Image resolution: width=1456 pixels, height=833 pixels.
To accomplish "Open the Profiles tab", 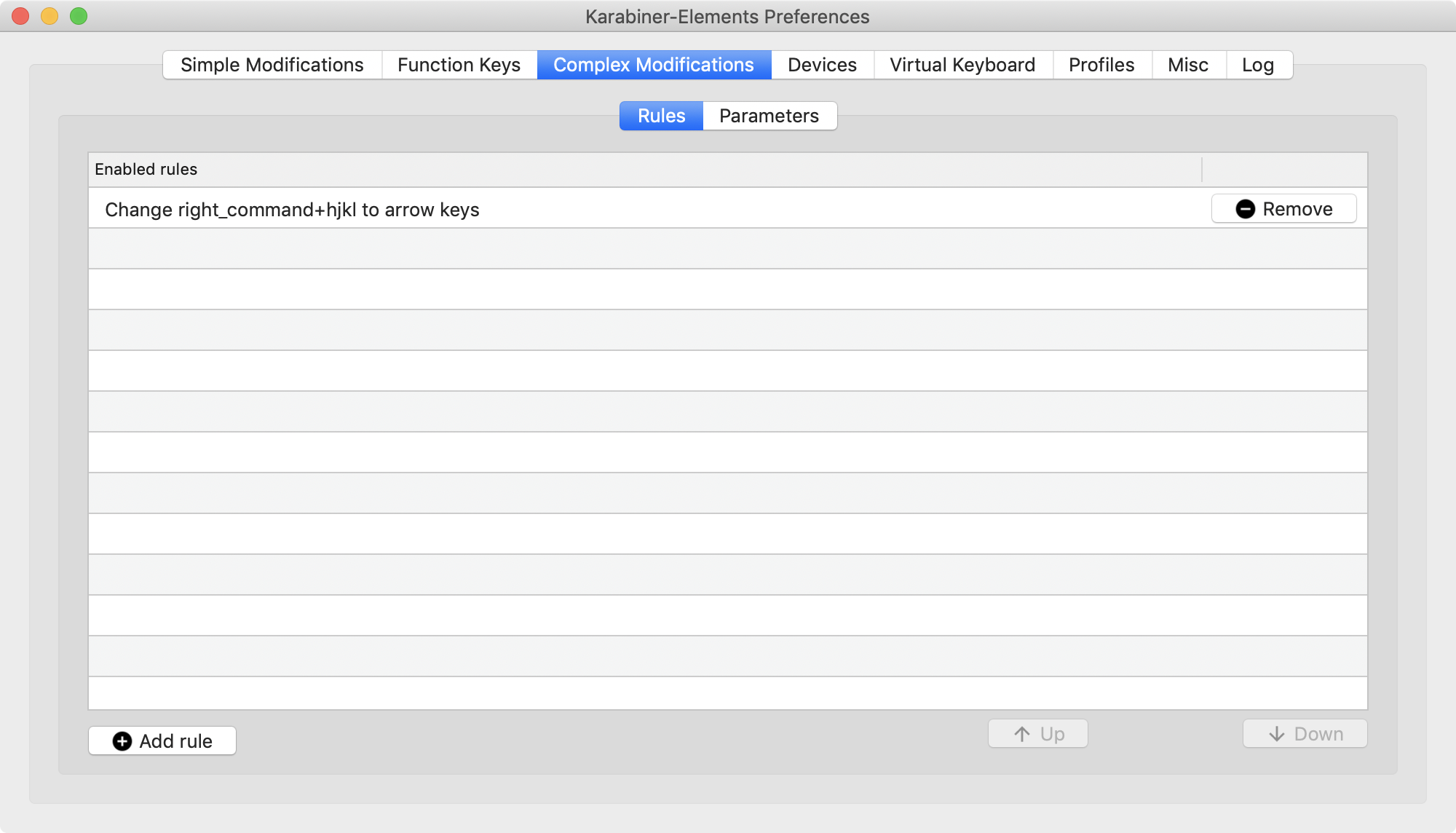I will click(1102, 65).
